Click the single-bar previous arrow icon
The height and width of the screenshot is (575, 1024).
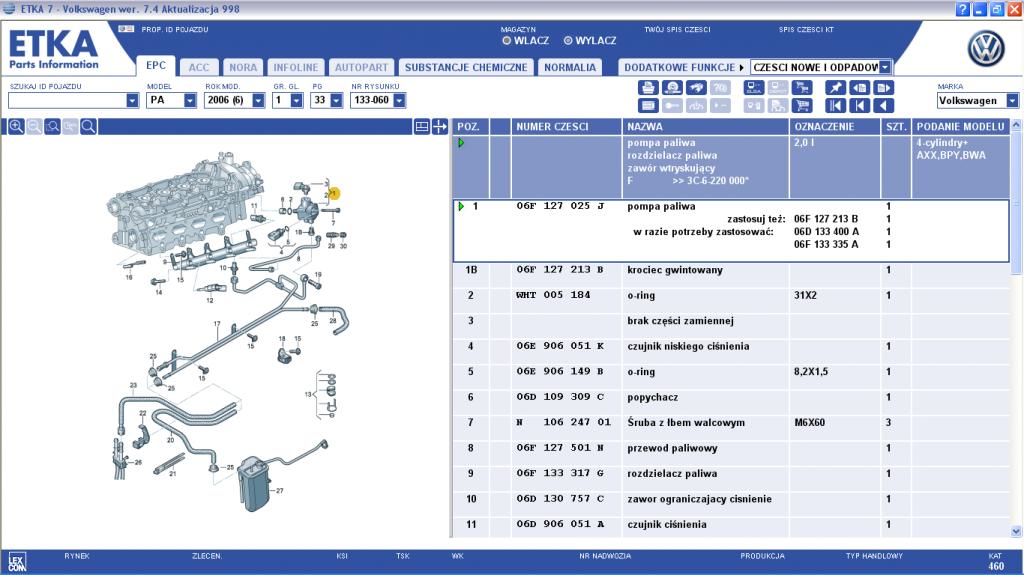tap(859, 105)
